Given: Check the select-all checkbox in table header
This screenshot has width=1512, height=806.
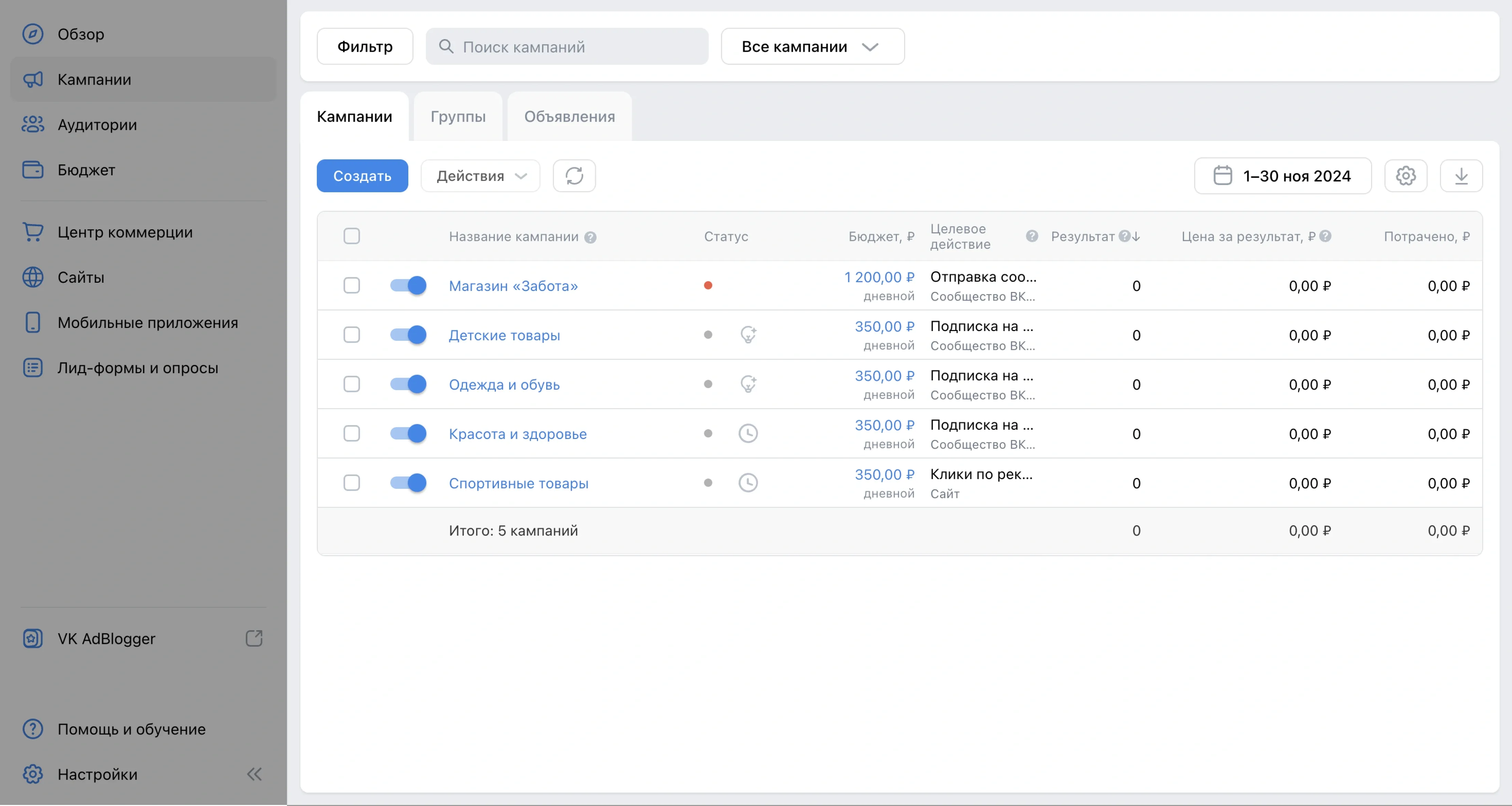Looking at the screenshot, I should [x=351, y=236].
